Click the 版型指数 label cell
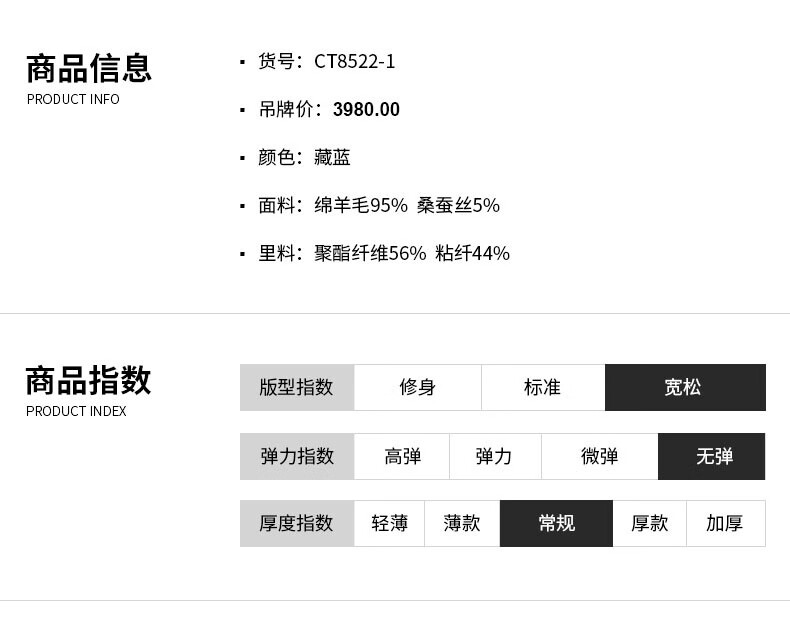 coord(297,387)
